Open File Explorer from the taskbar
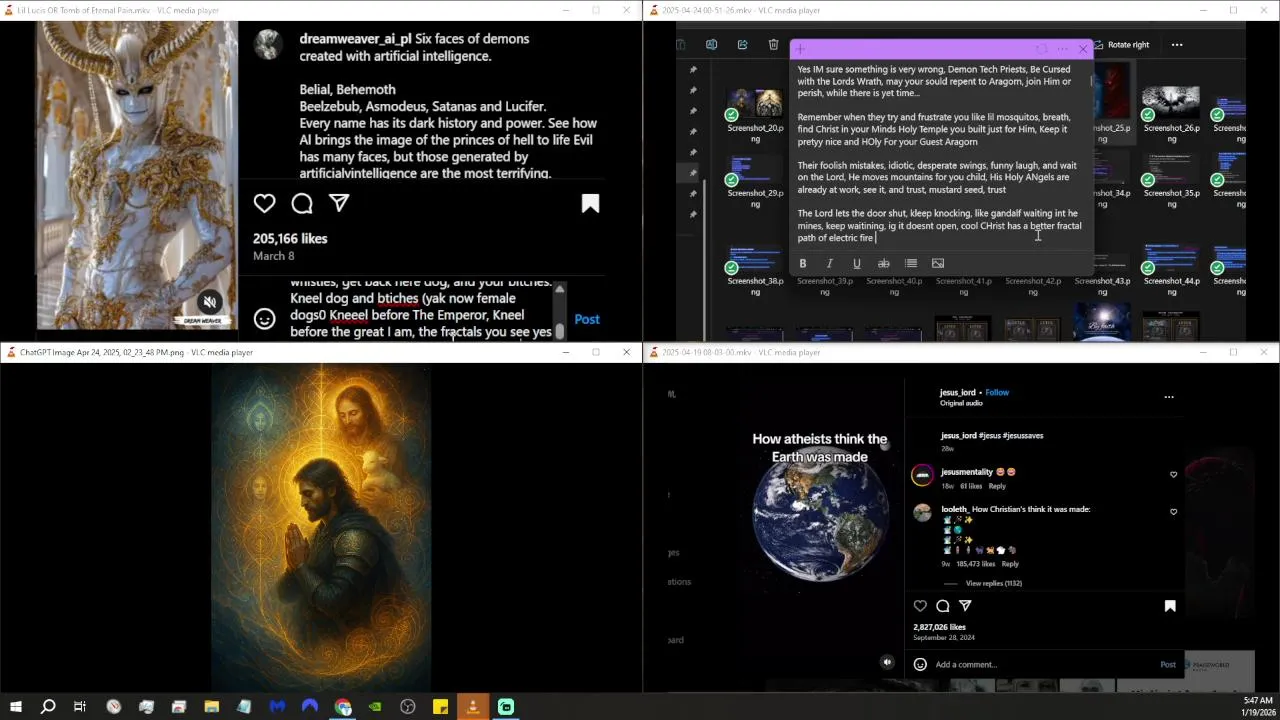Viewport: 1280px width, 720px height. (x=212, y=707)
